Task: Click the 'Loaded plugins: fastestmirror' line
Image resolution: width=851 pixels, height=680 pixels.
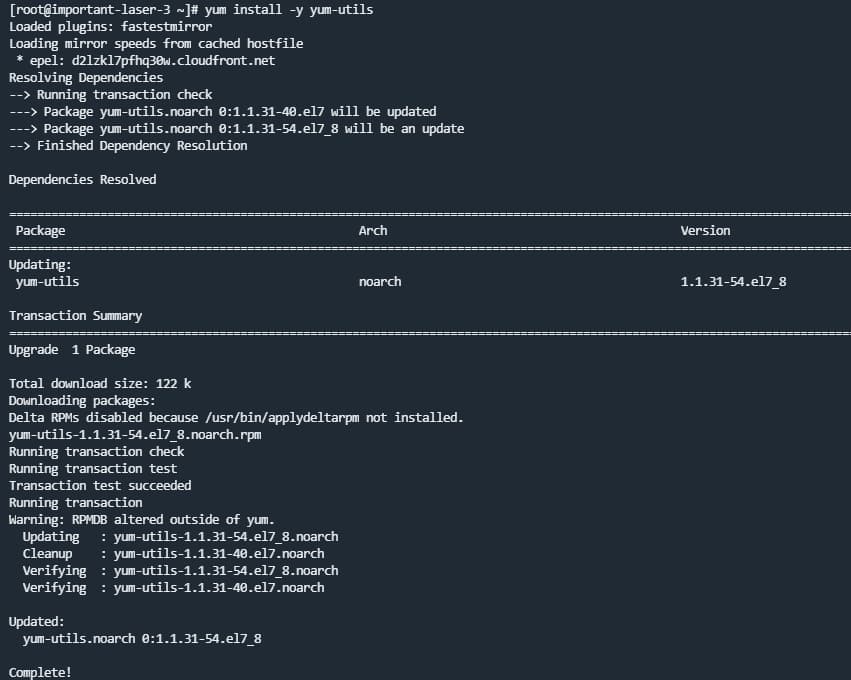Action: pyautogui.click(x=111, y=27)
